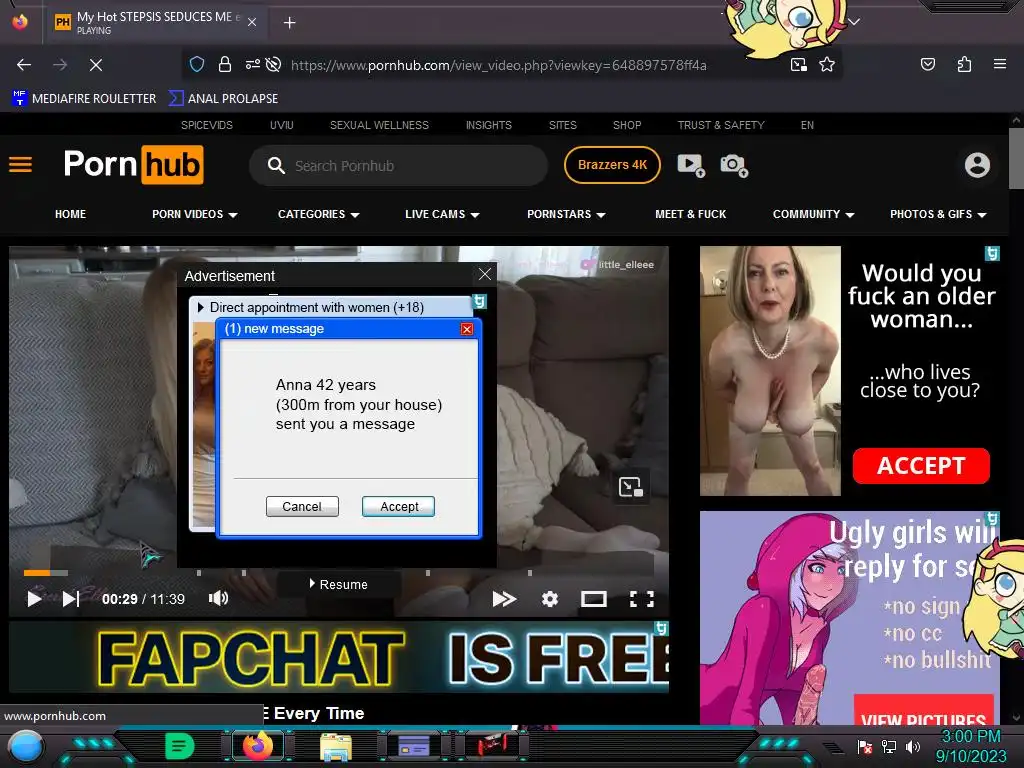Bookmark this page with the star

click(x=827, y=64)
